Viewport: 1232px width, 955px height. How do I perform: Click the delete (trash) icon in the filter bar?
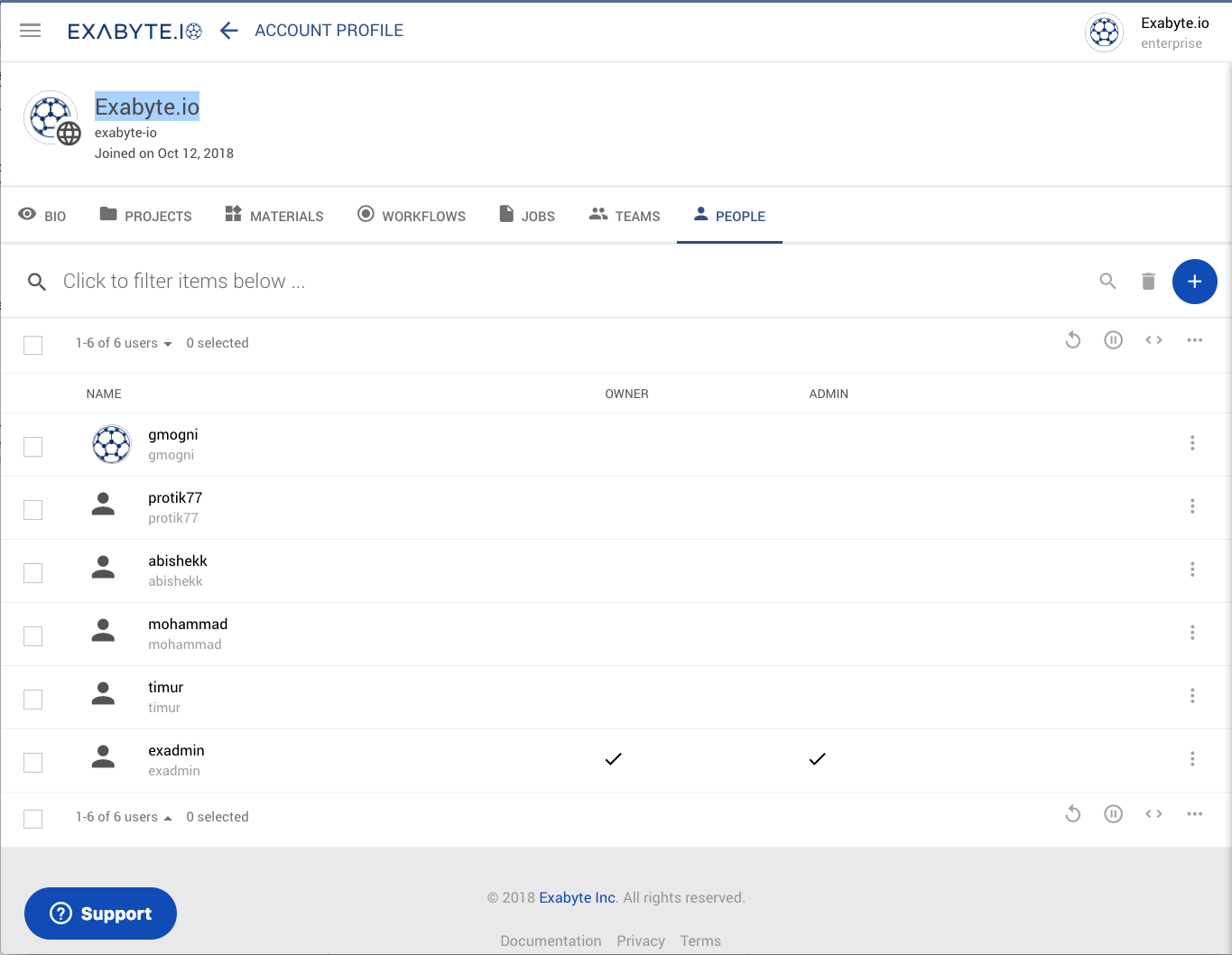1148,281
